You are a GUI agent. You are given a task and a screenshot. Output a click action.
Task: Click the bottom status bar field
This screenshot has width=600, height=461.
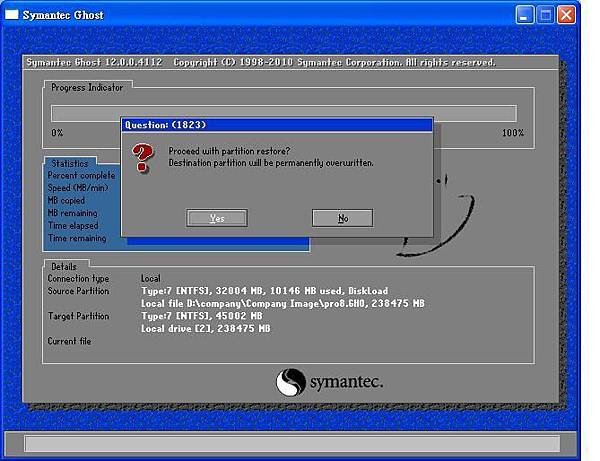click(x=292, y=443)
